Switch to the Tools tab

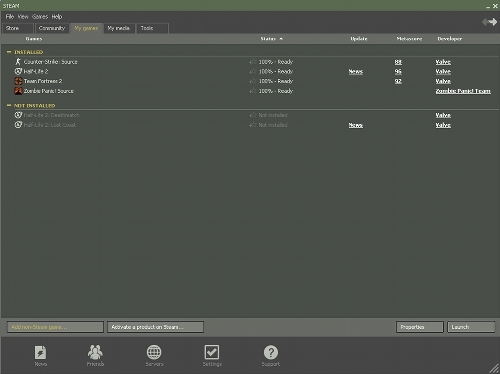(x=152, y=28)
